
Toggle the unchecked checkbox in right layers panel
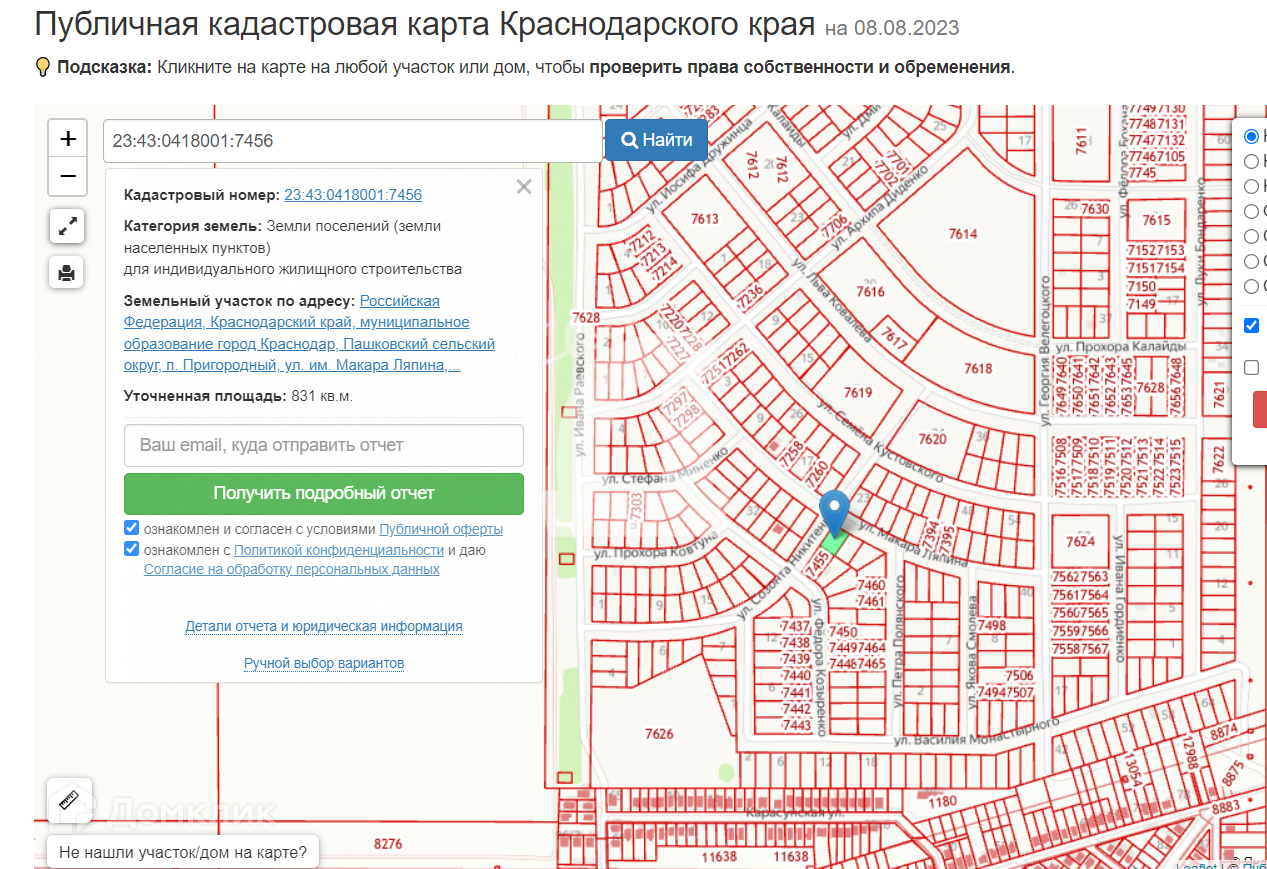pyautogui.click(x=1251, y=367)
